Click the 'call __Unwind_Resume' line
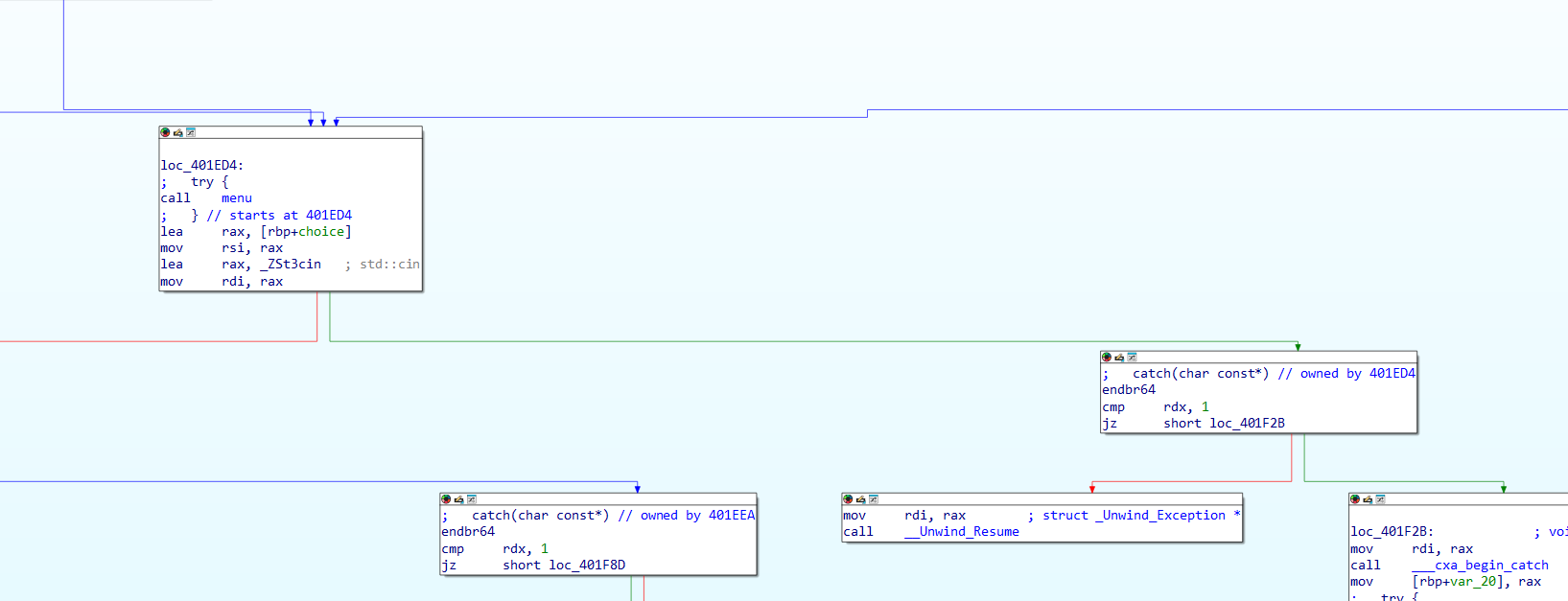 click(931, 532)
